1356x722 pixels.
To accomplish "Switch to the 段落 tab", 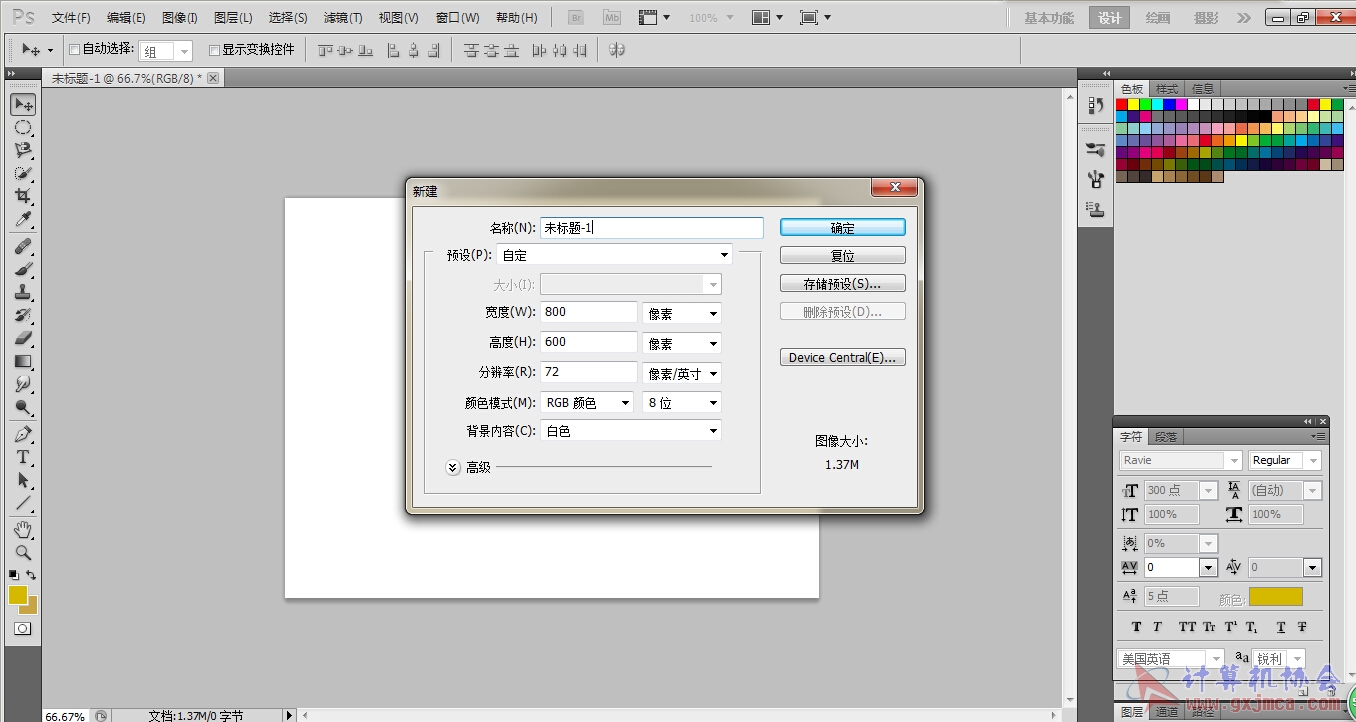I will tap(1166, 437).
